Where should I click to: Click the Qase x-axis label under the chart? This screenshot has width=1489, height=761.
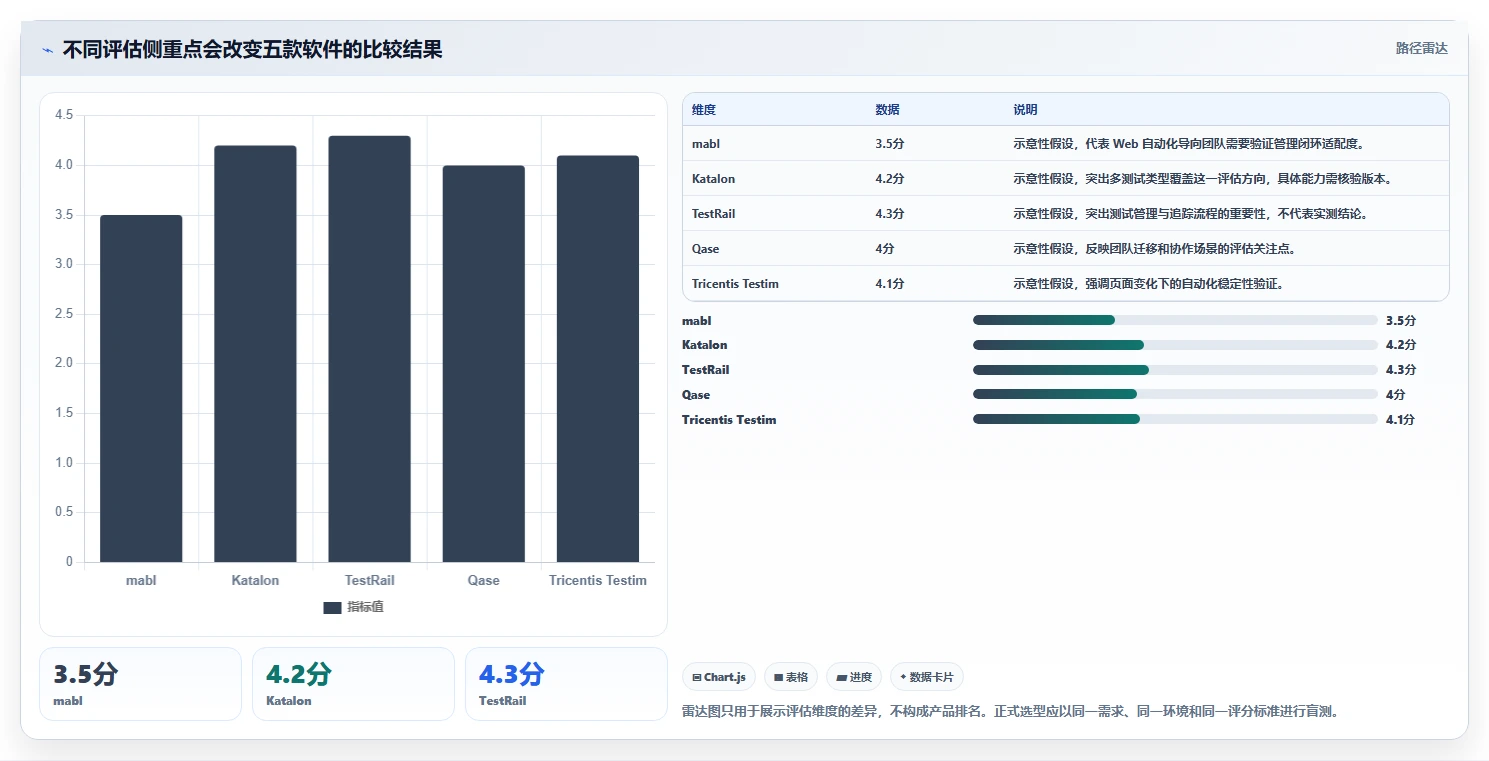483,580
